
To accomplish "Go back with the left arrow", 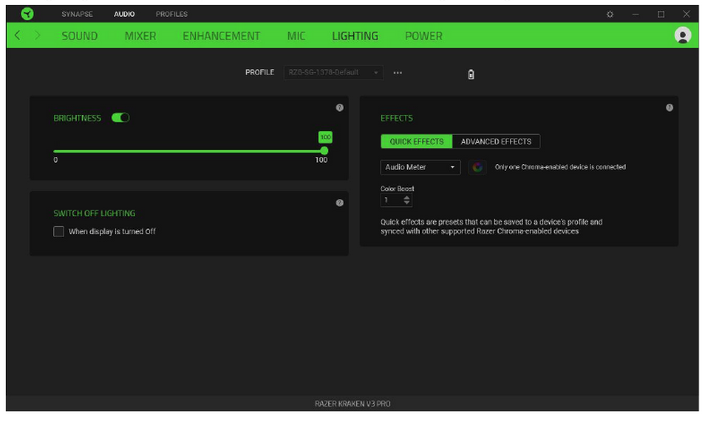I will point(17,35).
